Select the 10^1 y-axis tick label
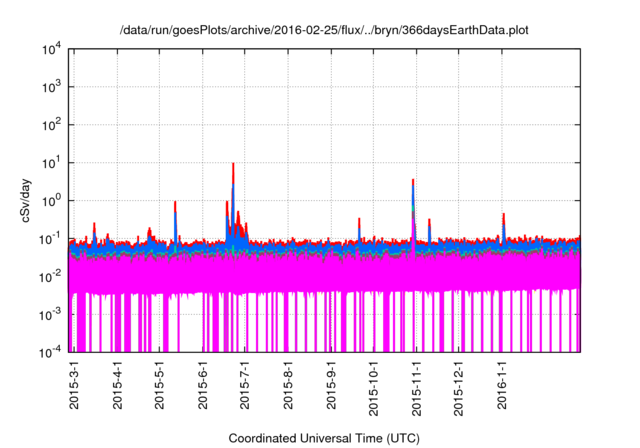 pos(52,163)
